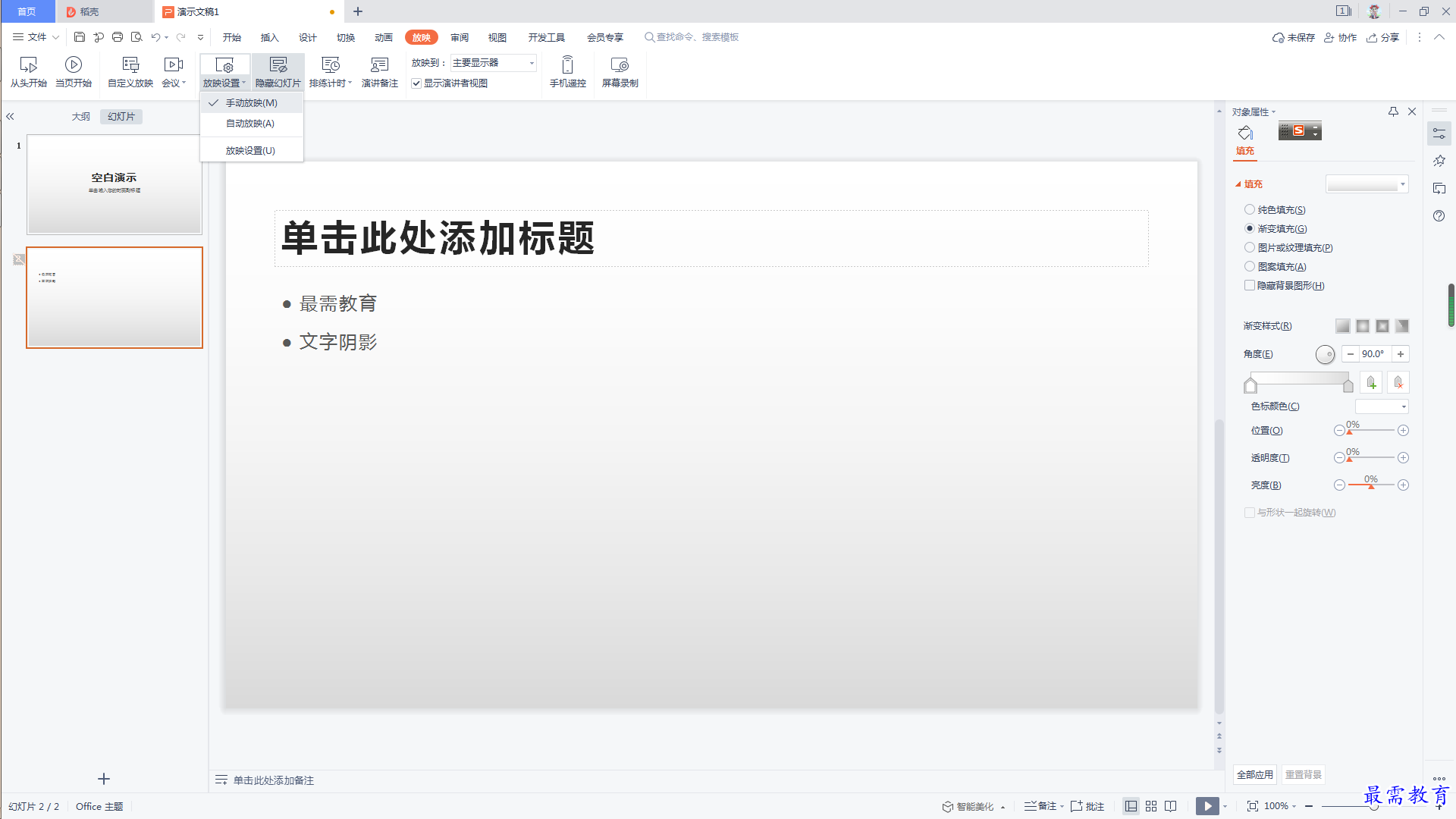The width and height of the screenshot is (1456, 819).
Task: Play slideshow from status bar
Action: pos(1207,806)
